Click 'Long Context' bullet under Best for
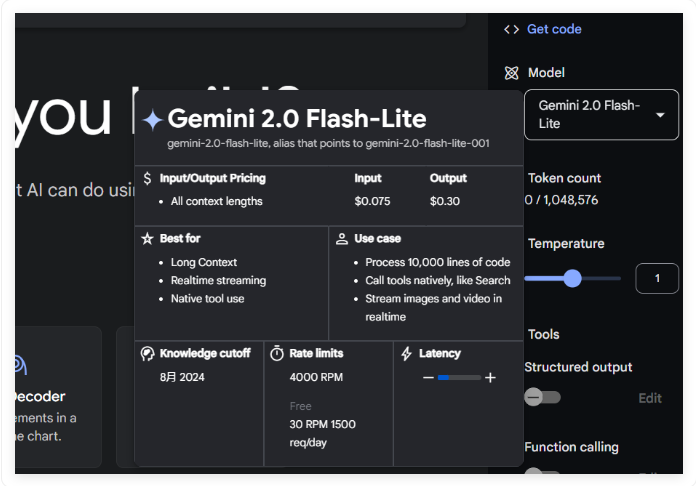This screenshot has height=486, width=696. coord(204,262)
